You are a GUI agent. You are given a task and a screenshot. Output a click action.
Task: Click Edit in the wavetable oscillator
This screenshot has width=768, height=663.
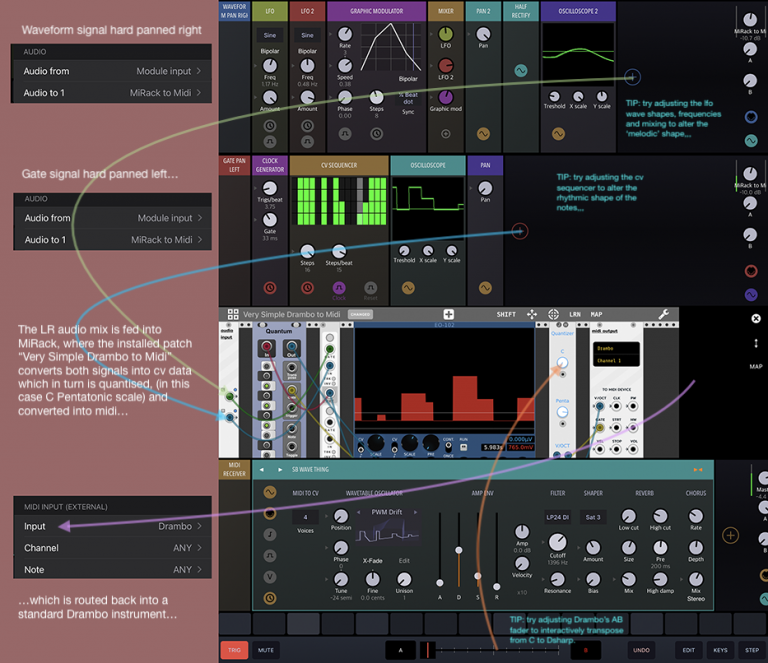pyautogui.click(x=404, y=561)
